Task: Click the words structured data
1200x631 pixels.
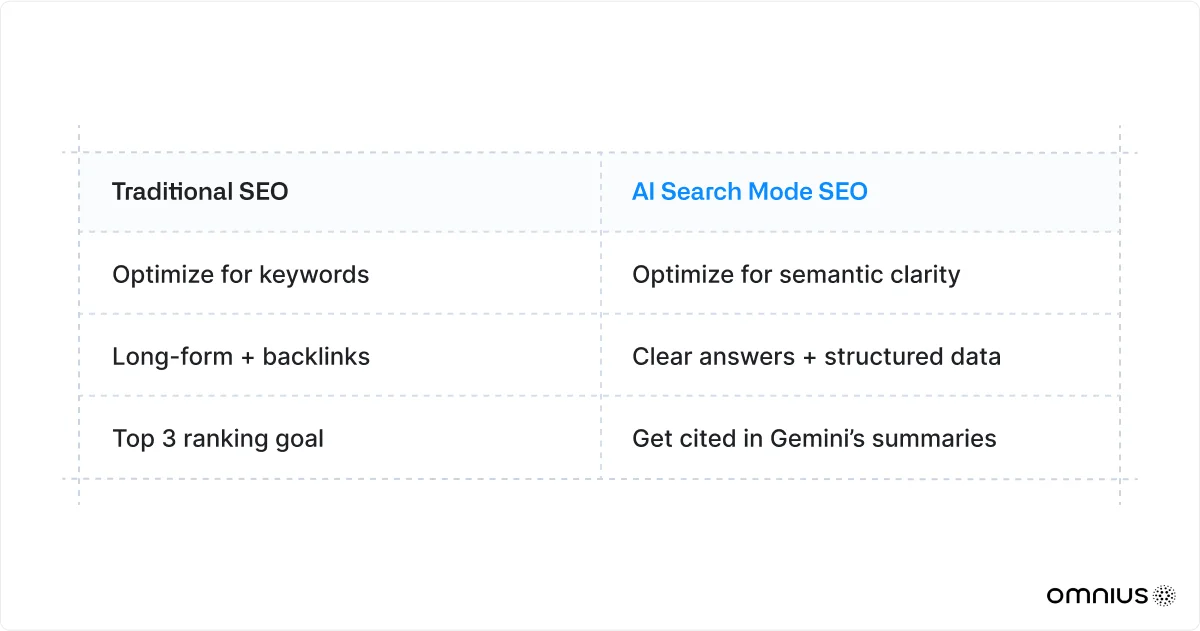Action: [x=912, y=356]
